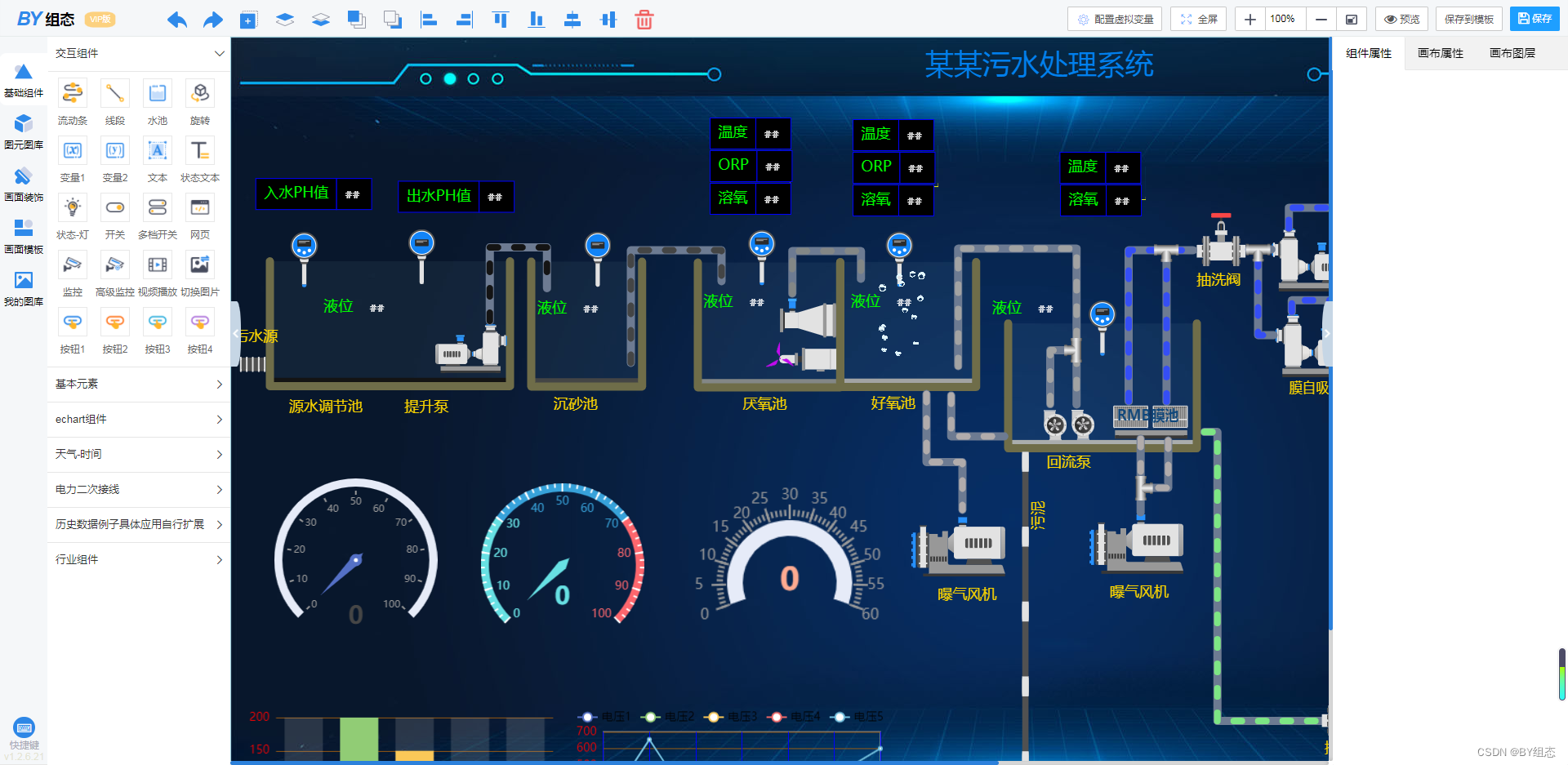Switch to 图元图库 sidebar category

[24, 132]
